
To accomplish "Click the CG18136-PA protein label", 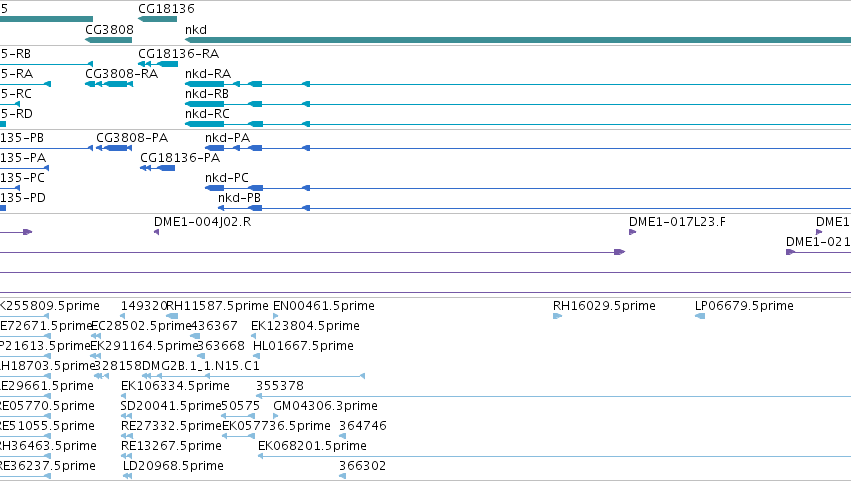I will point(180,158).
